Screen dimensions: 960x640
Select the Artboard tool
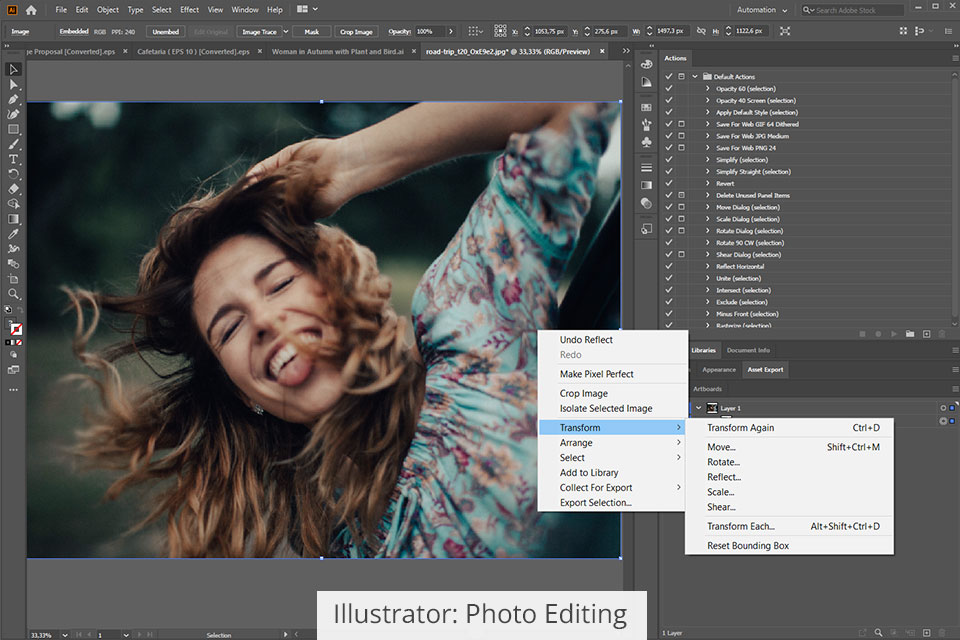tap(13, 279)
